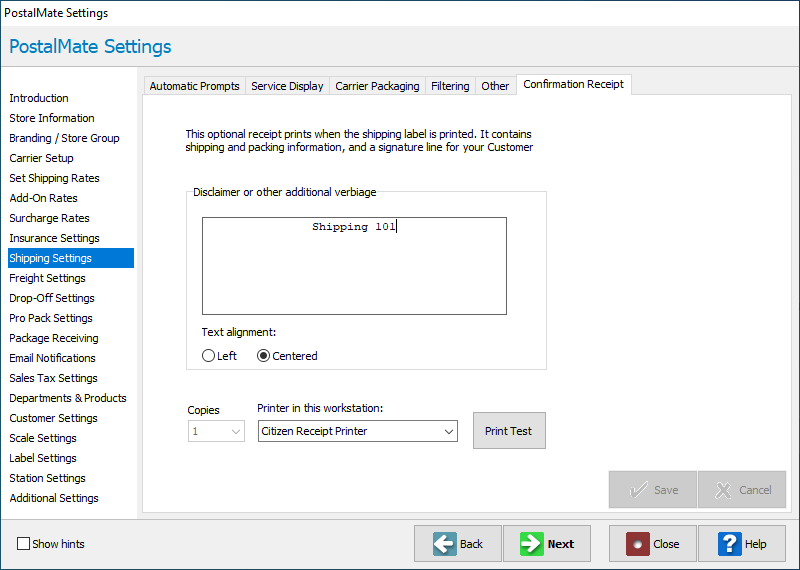
Task: Click the Cancel X icon
Action: coord(723,490)
